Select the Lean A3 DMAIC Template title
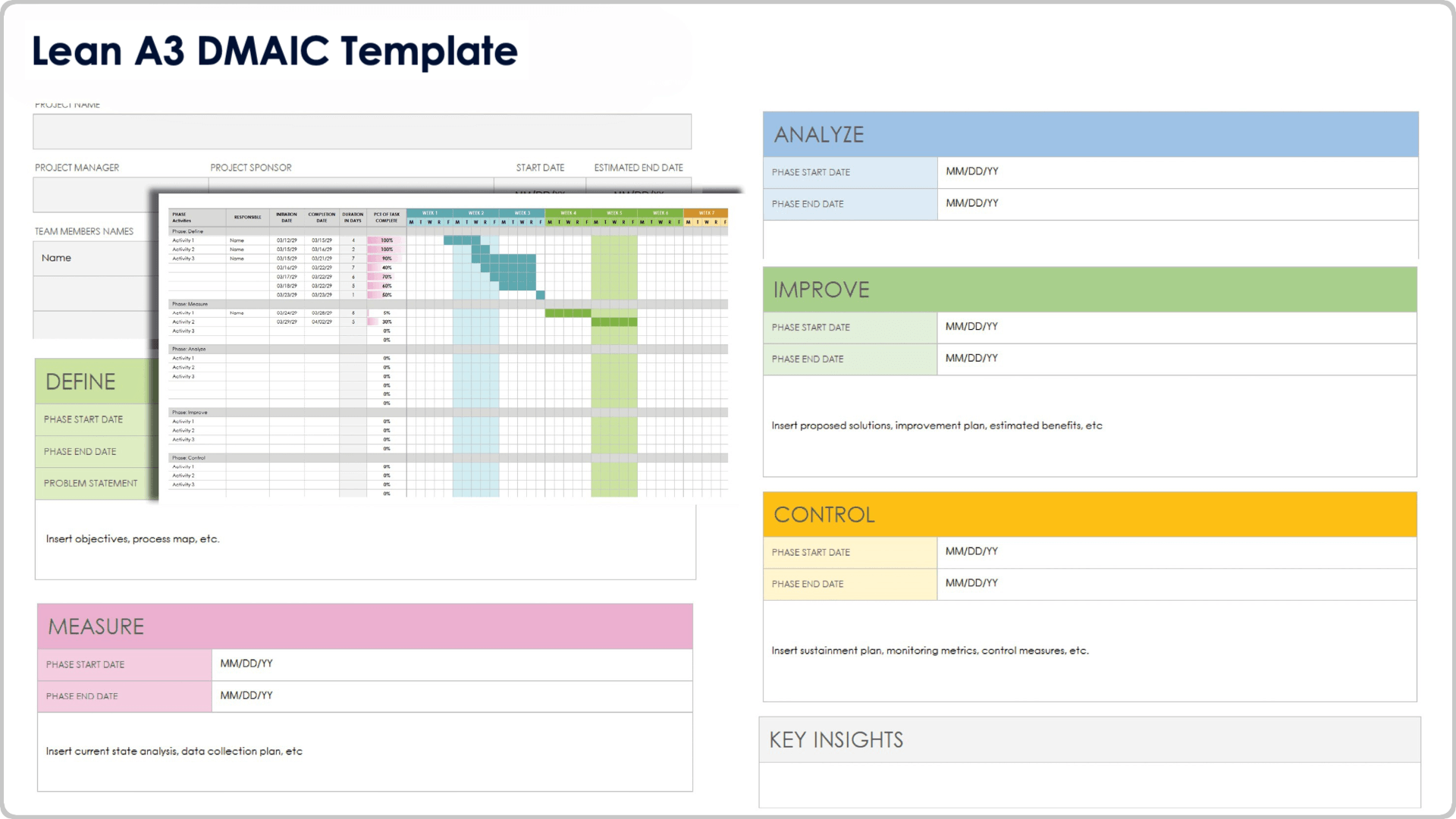The height and width of the screenshot is (819, 1456). click(275, 51)
